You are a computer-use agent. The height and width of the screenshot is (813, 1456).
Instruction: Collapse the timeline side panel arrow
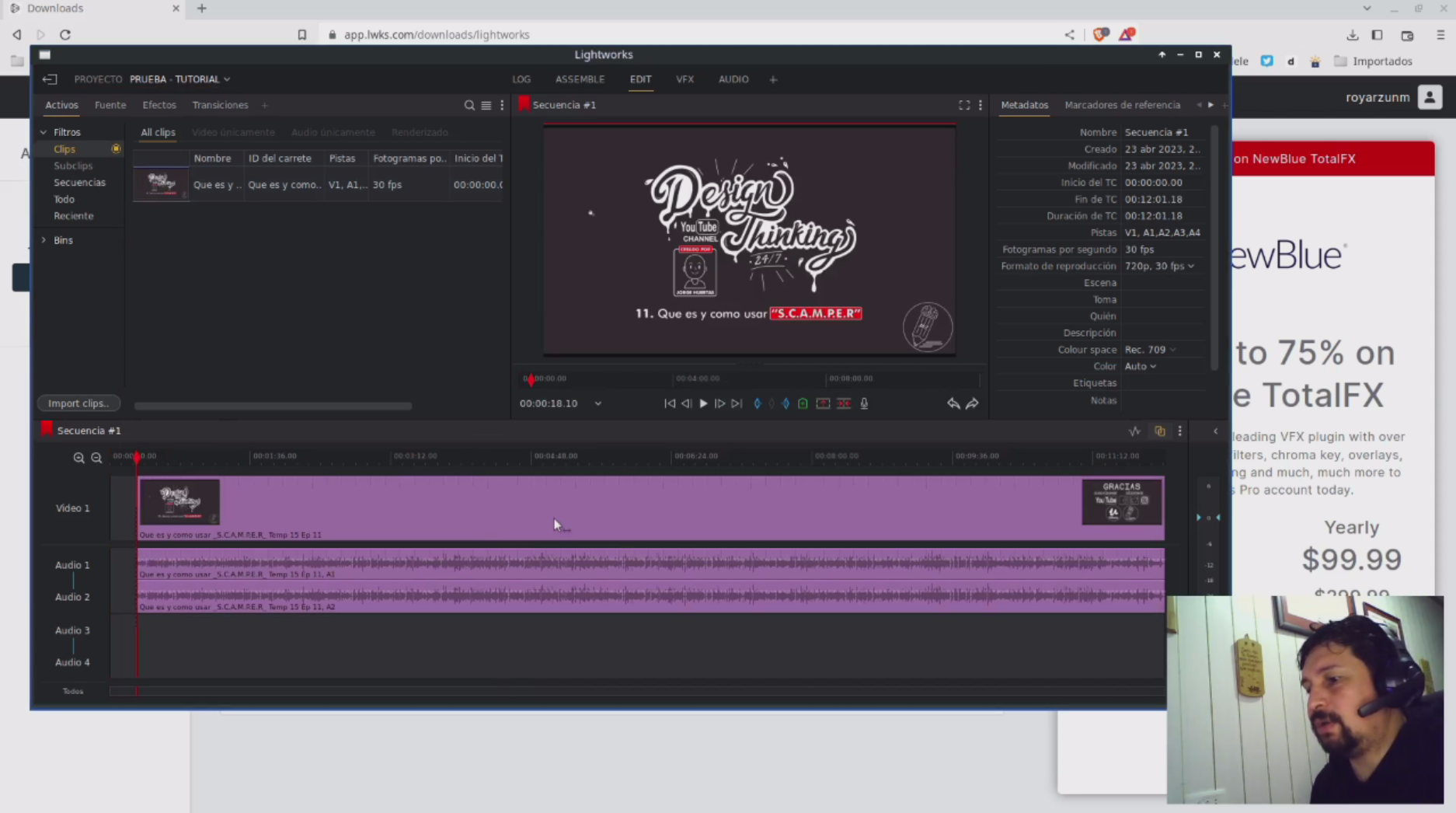click(1216, 431)
